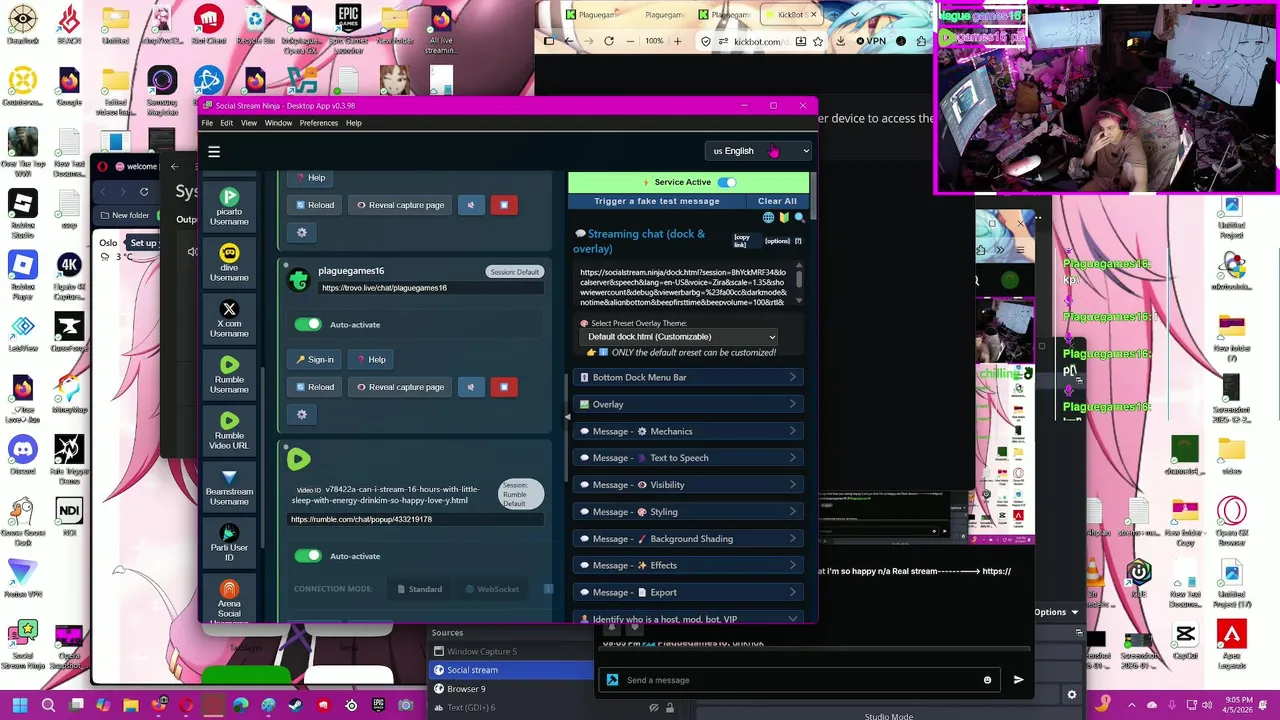Click the trovo.live chat URL field
The image size is (1280, 720).
[x=430, y=288]
